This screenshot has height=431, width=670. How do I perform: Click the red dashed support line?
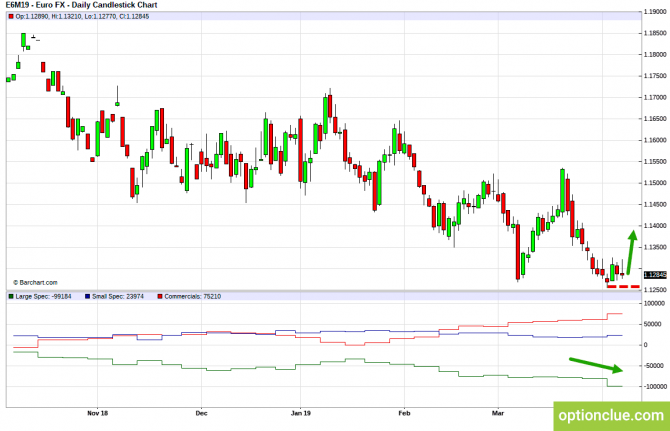[623, 286]
